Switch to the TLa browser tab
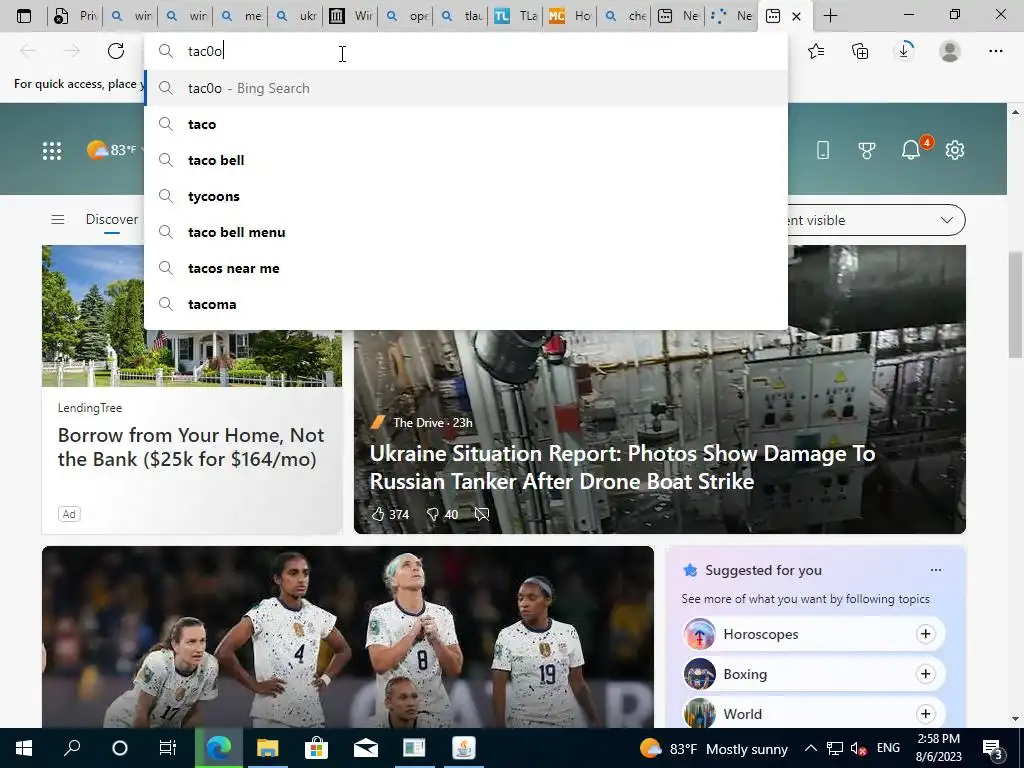 (516, 16)
